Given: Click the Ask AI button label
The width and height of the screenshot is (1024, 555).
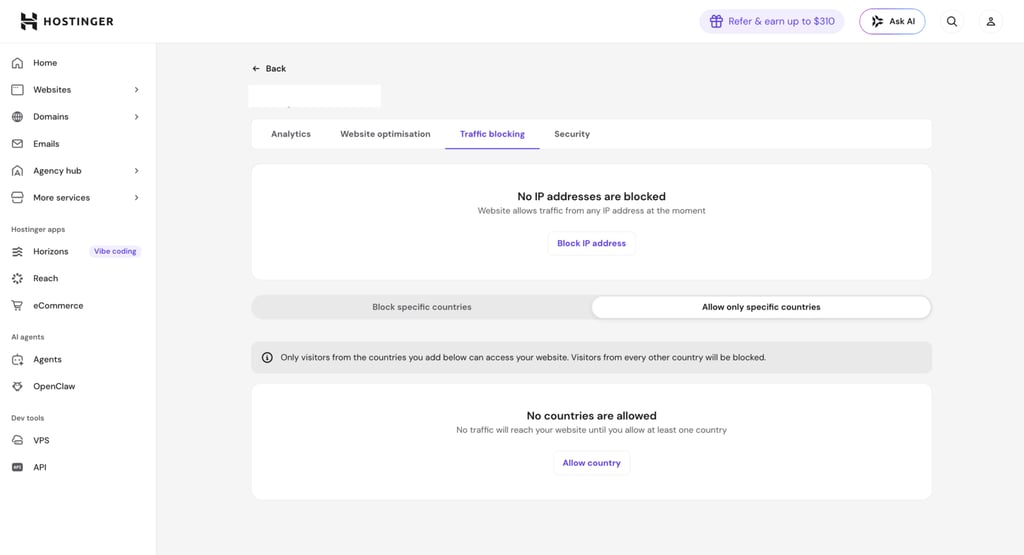Looking at the screenshot, I should pos(902,22).
